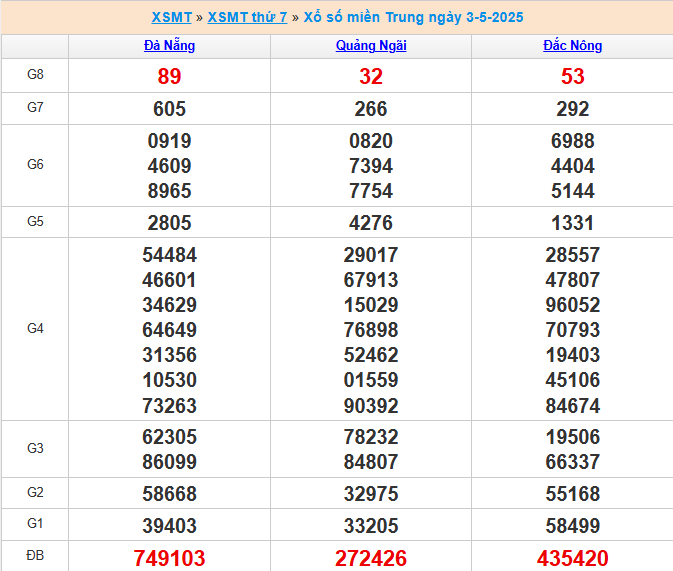Click the G7 number 266
Image resolution: width=673 pixels, height=571 pixels.
pyautogui.click(x=371, y=109)
